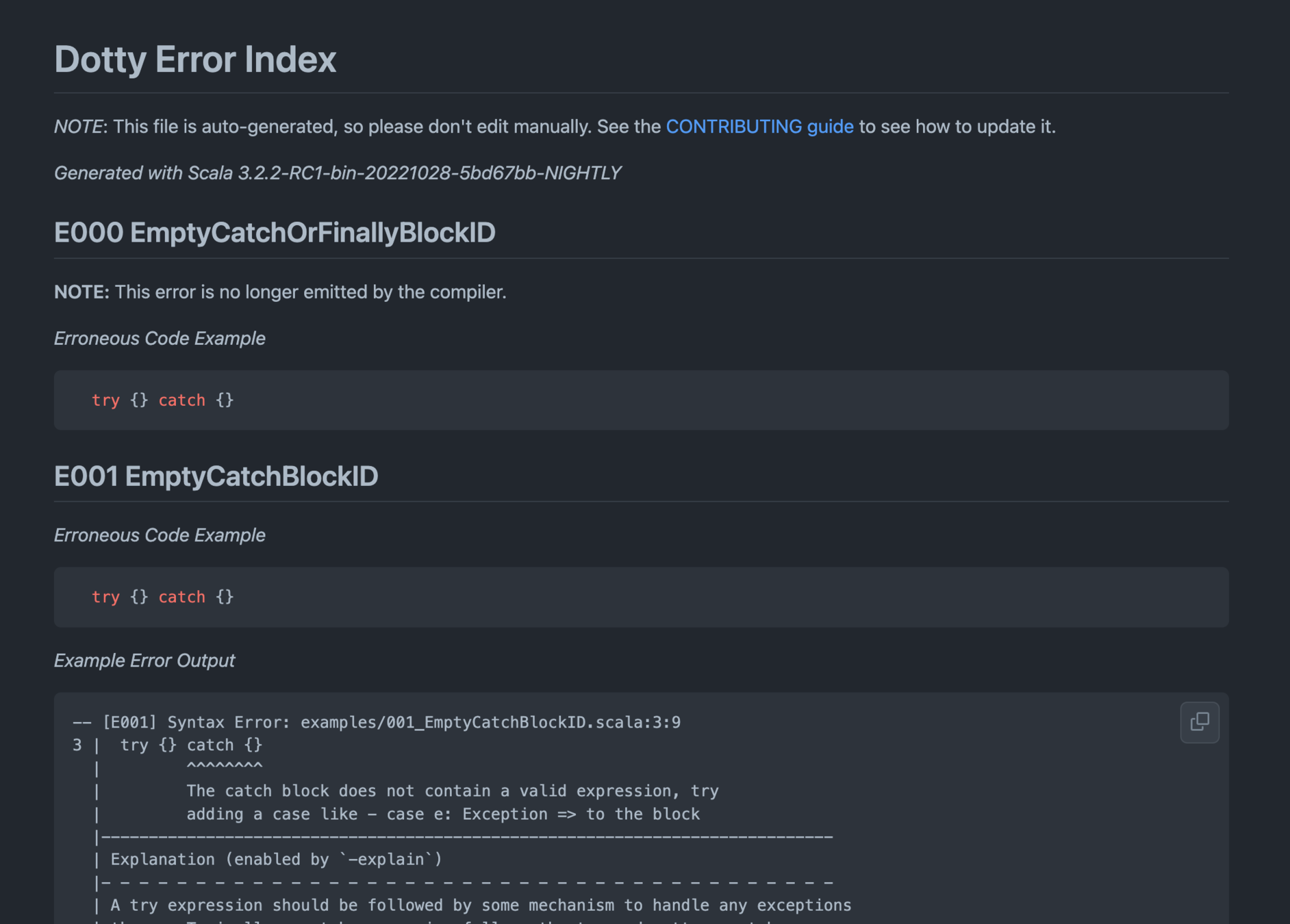Copy the example error output code block

[1199, 721]
